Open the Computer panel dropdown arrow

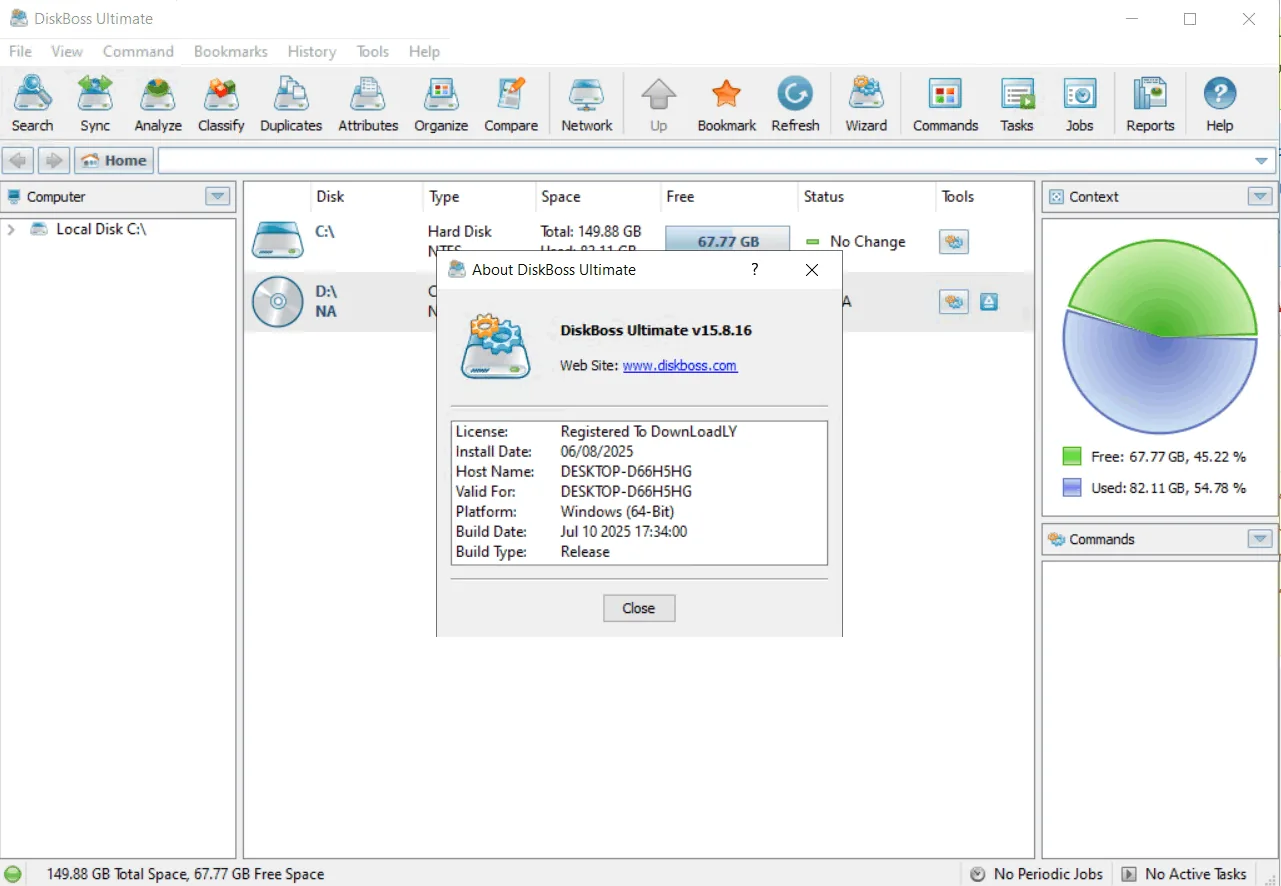click(218, 197)
